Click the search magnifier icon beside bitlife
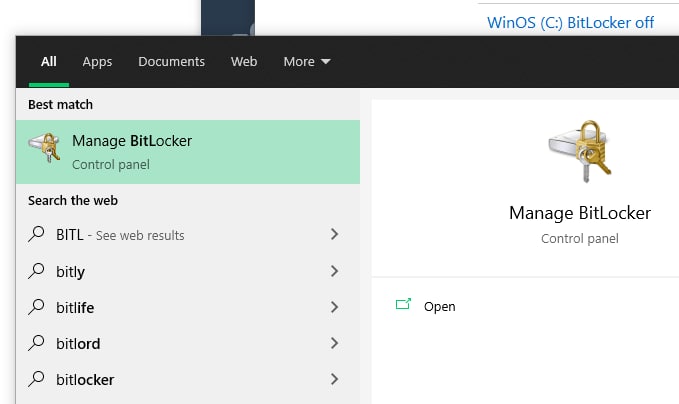679x404 pixels. point(36,307)
